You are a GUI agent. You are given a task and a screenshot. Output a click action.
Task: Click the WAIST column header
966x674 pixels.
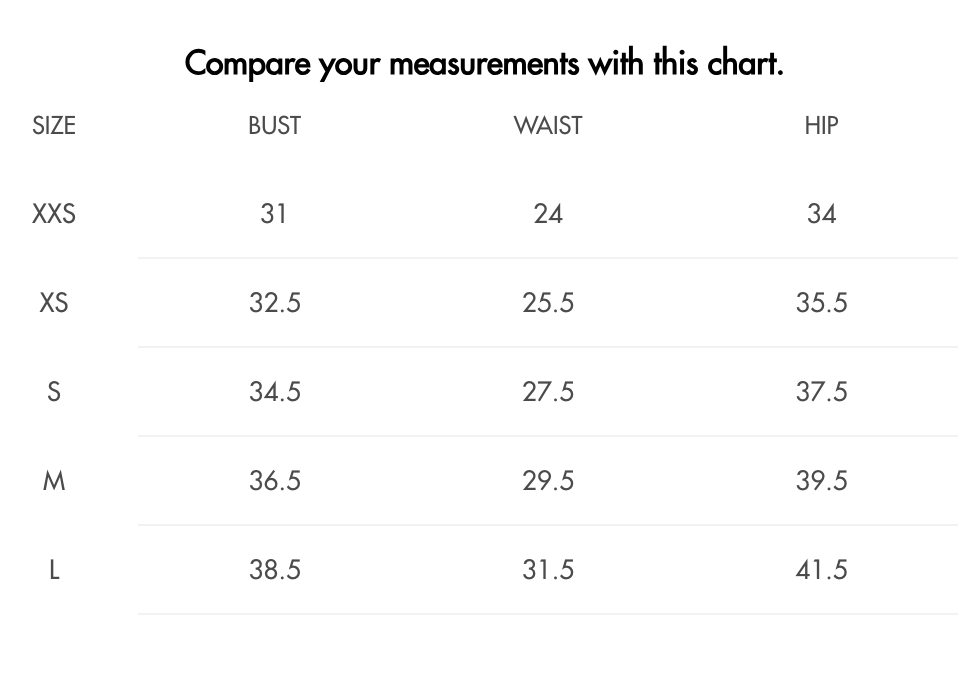click(548, 126)
